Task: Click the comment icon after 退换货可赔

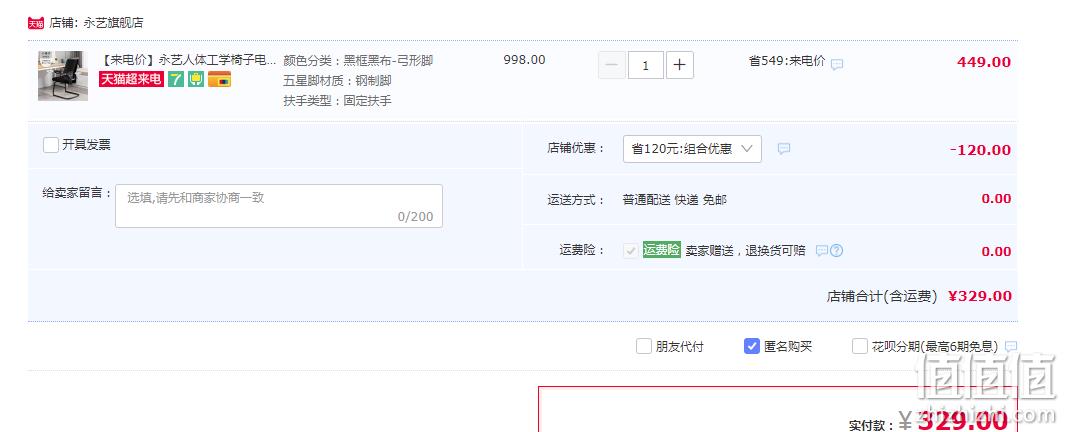Action: pos(822,251)
